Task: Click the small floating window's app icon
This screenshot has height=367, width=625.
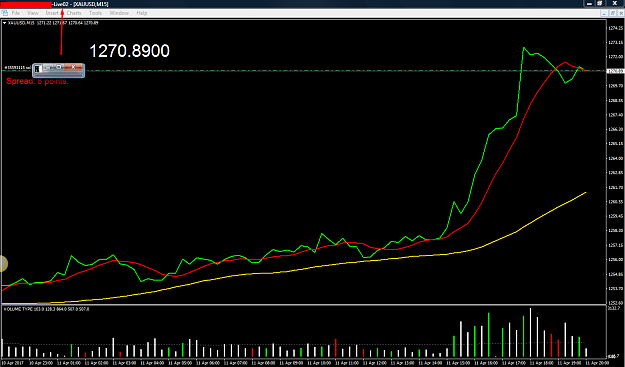Action: tap(37, 69)
